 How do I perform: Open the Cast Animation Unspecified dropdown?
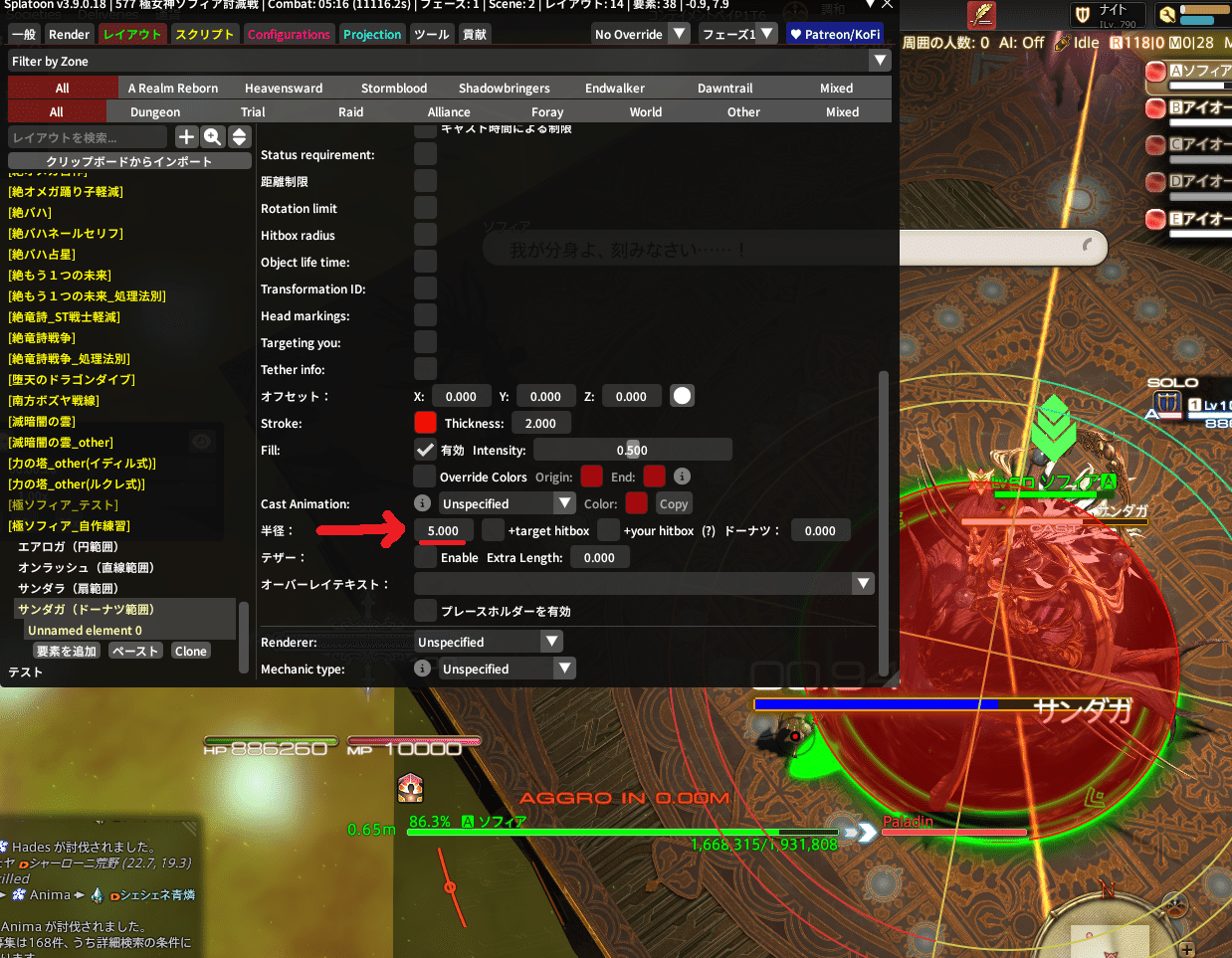(x=508, y=503)
